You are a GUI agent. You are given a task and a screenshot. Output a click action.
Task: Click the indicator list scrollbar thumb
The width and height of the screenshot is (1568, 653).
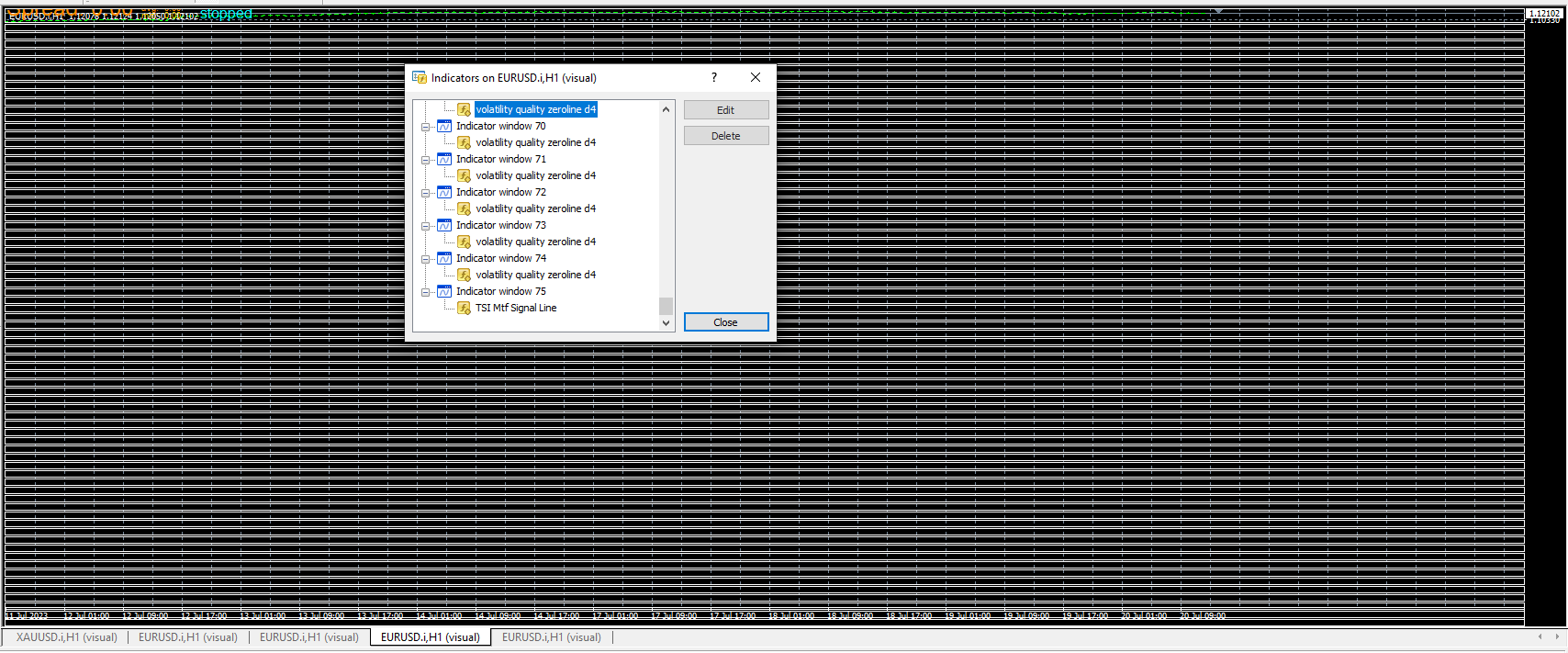coord(666,306)
